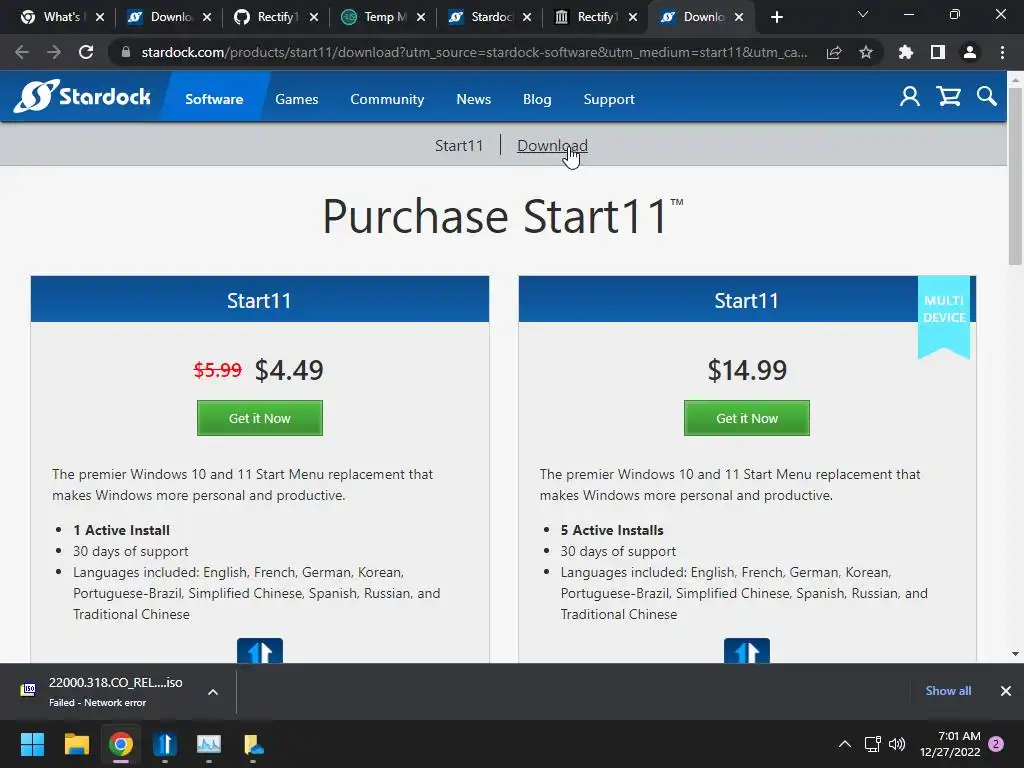Open the Community nav menu
1024x768 pixels.
[x=387, y=99]
